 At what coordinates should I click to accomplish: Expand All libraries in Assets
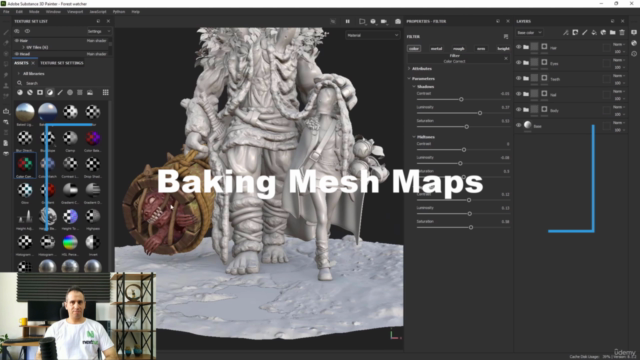pyautogui.click(x=19, y=74)
